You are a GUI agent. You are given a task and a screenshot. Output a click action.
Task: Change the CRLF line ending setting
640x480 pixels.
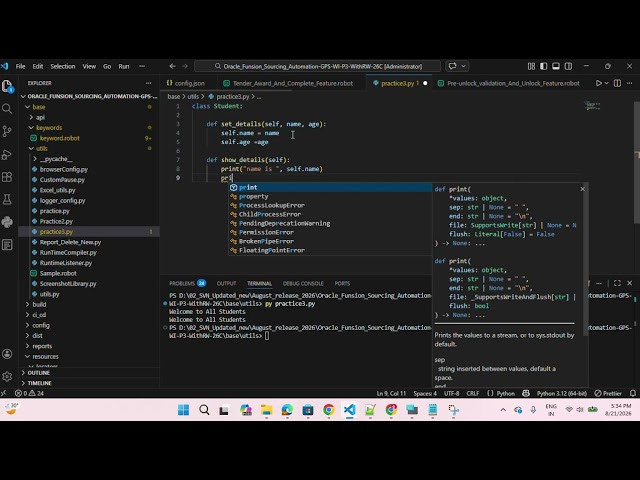473,393
